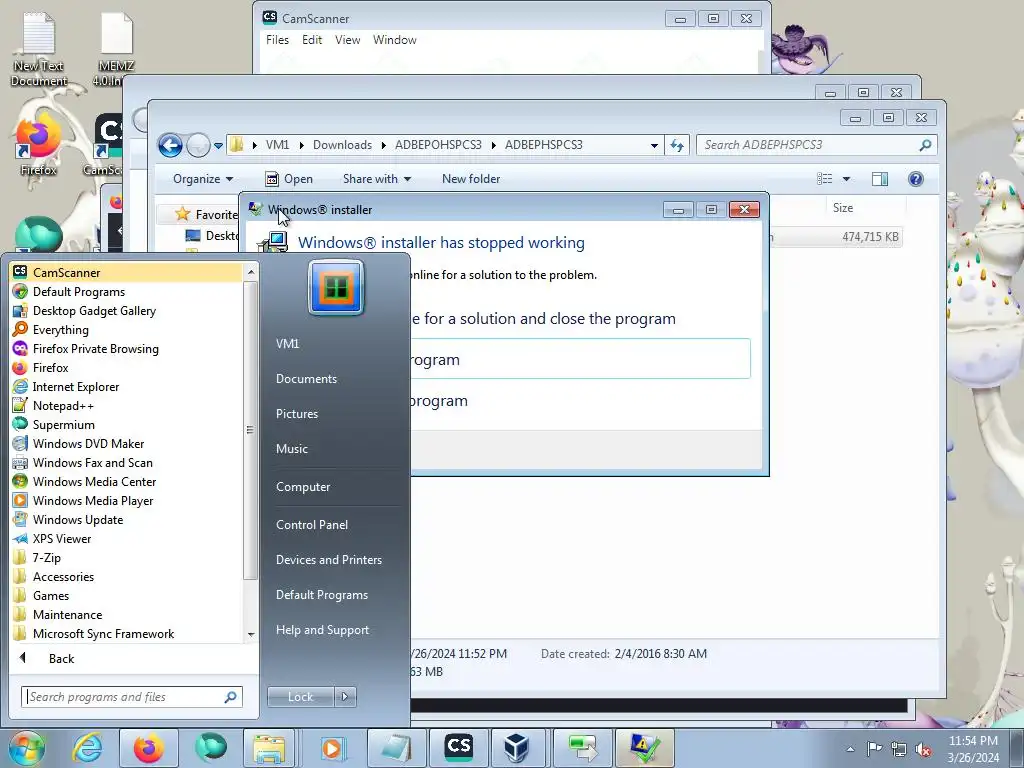1024x768 pixels.
Task: Open the Files menu in CamScanner
Action: pyautogui.click(x=277, y=40)
